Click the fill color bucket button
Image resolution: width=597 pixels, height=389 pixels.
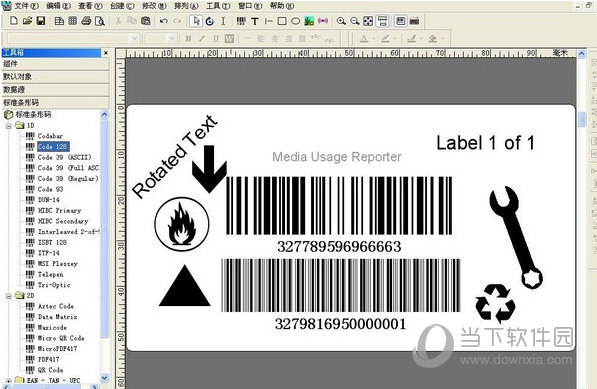(x=433, y=38)
